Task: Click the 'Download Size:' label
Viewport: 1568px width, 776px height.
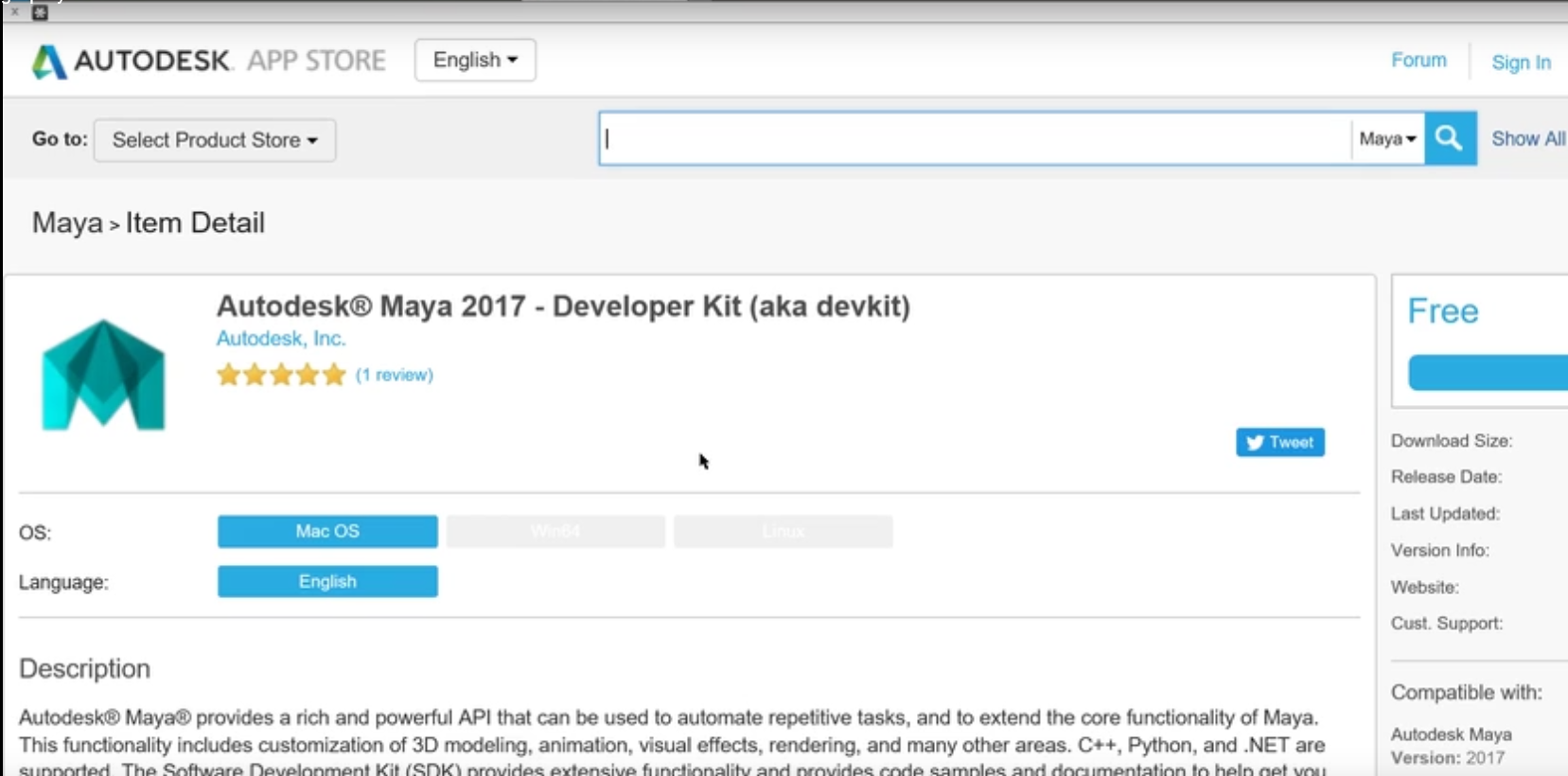Action: 1452,441
